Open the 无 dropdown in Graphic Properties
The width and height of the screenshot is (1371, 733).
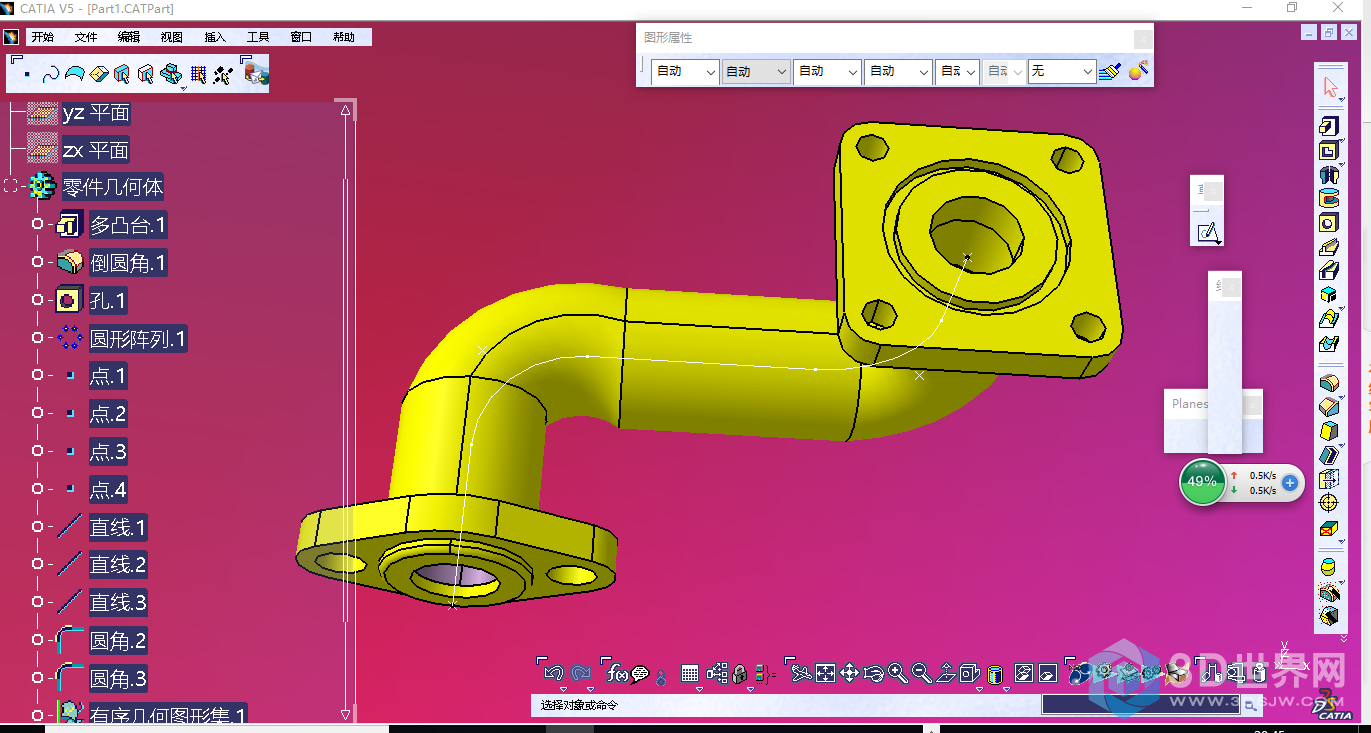[1062, 71]
